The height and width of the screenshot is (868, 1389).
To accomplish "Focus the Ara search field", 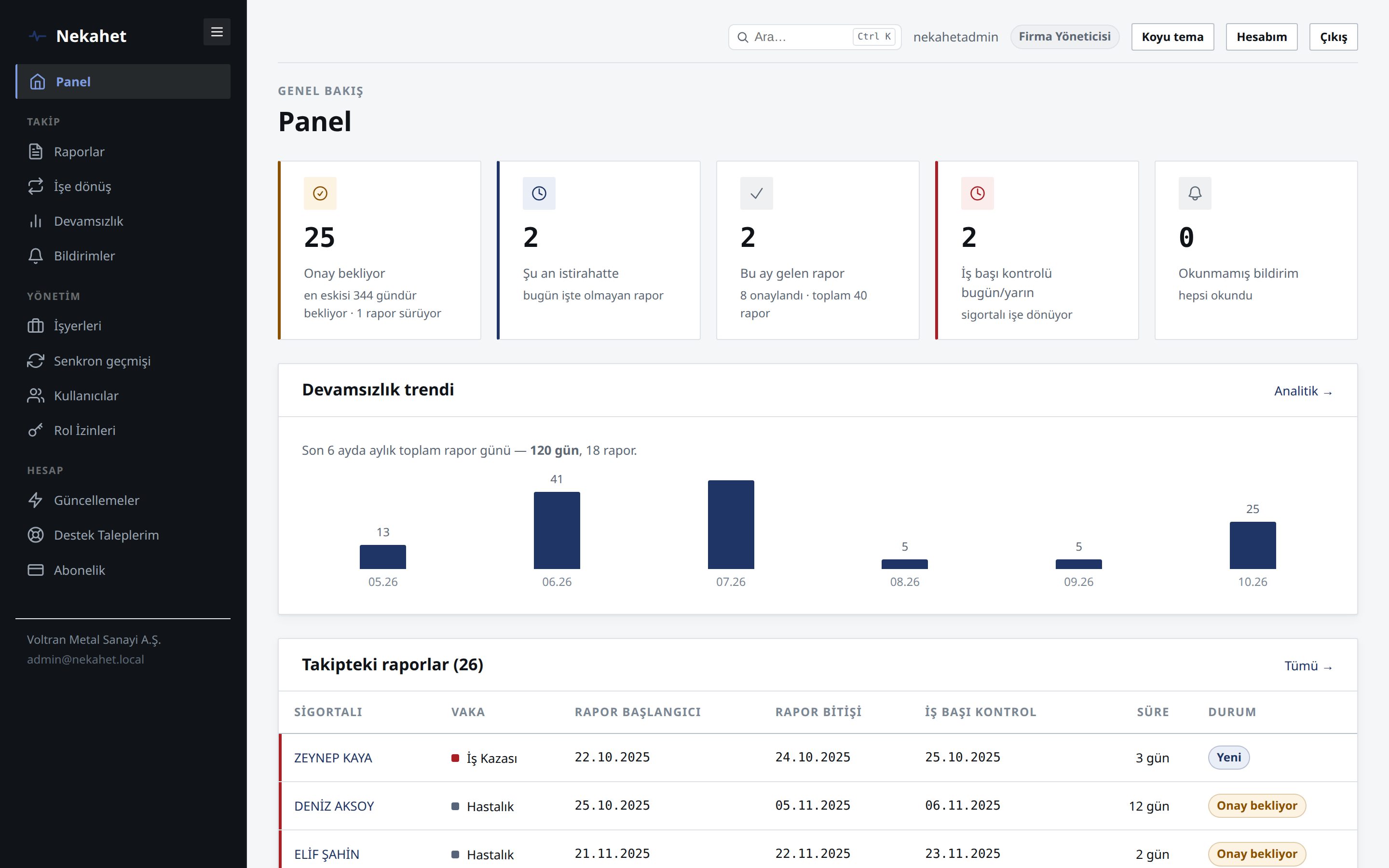I will (815, 37).
